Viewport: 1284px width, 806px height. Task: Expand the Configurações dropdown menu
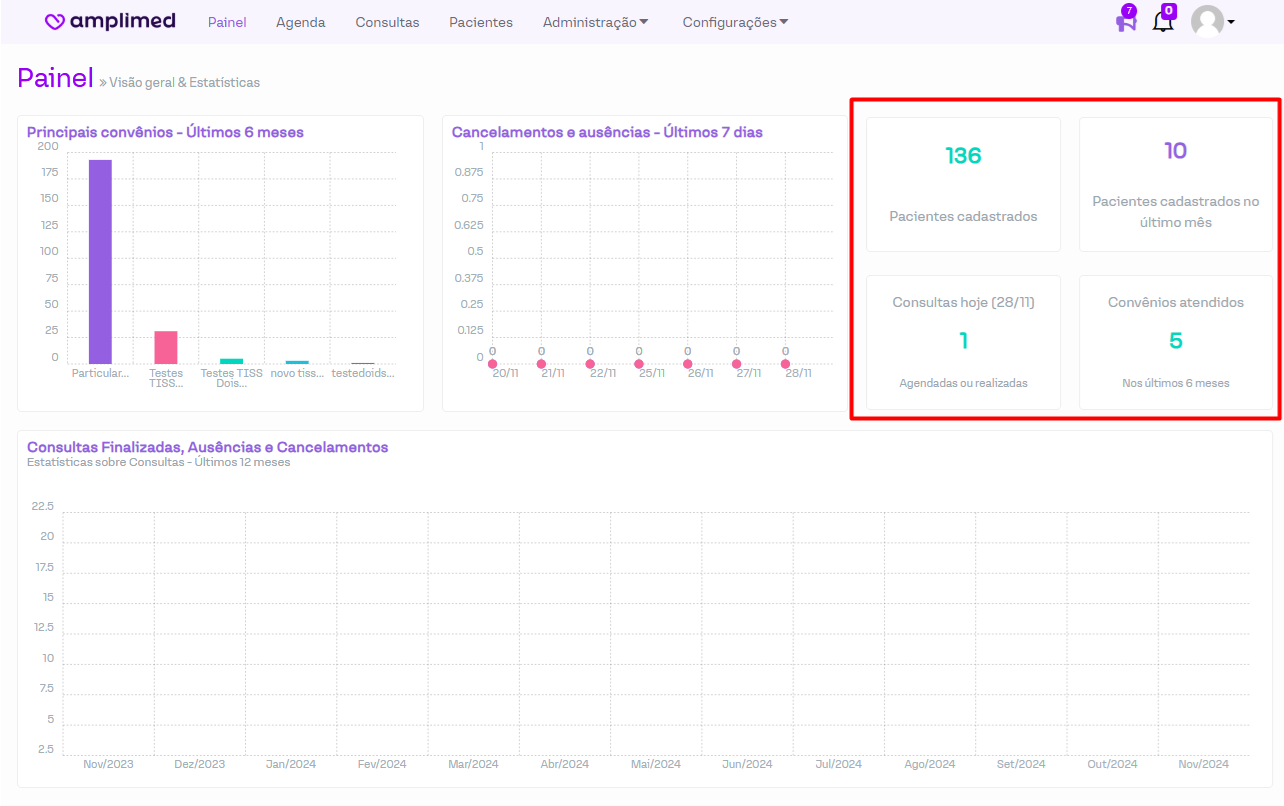click(x=735, y=22)
